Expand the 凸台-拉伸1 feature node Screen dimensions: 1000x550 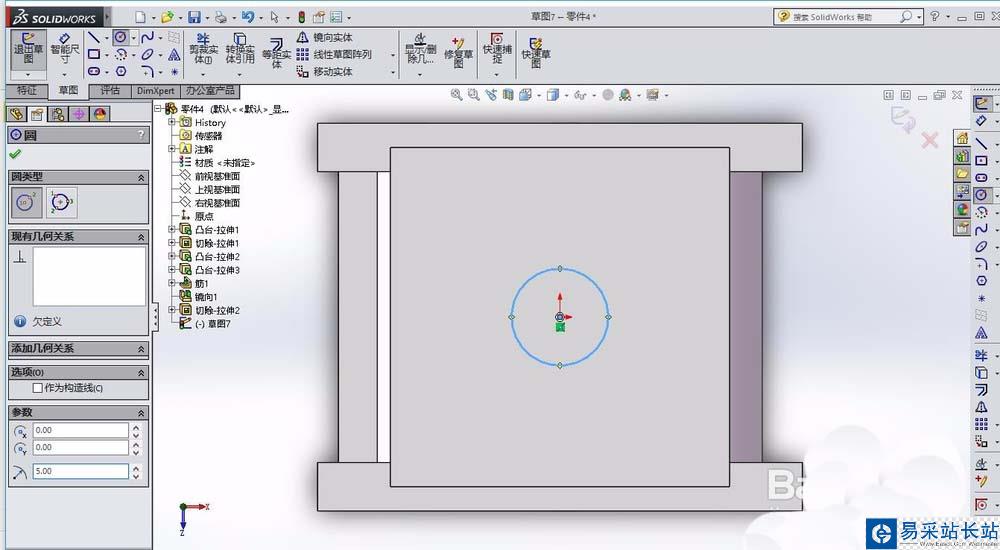tap(172, 229)
